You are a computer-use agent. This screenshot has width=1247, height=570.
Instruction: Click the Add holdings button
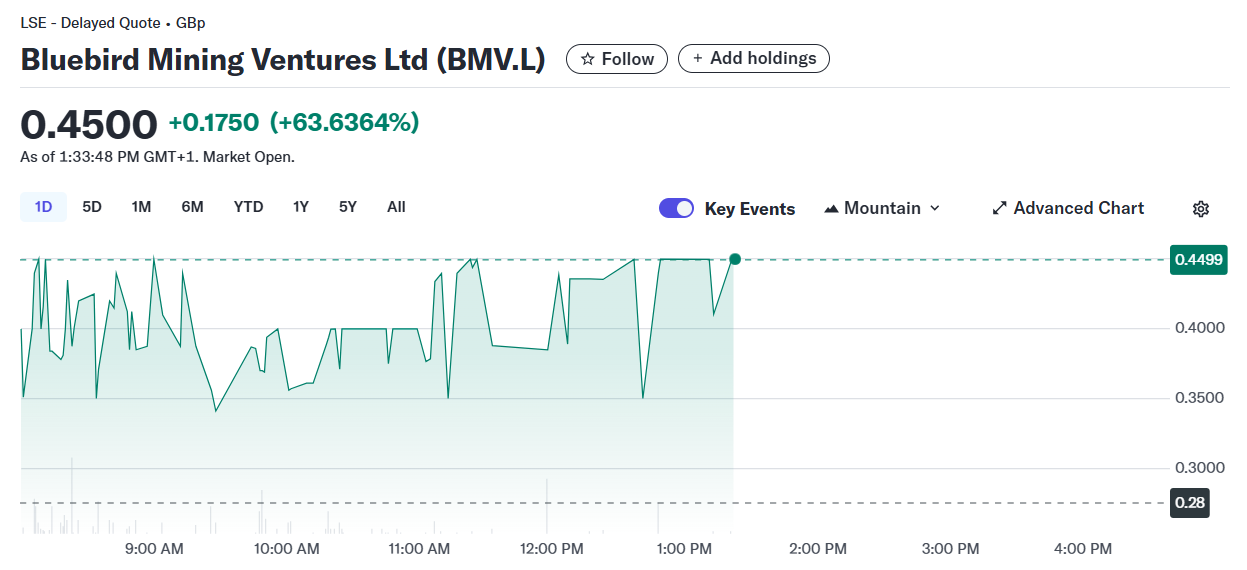coord(754,59)
